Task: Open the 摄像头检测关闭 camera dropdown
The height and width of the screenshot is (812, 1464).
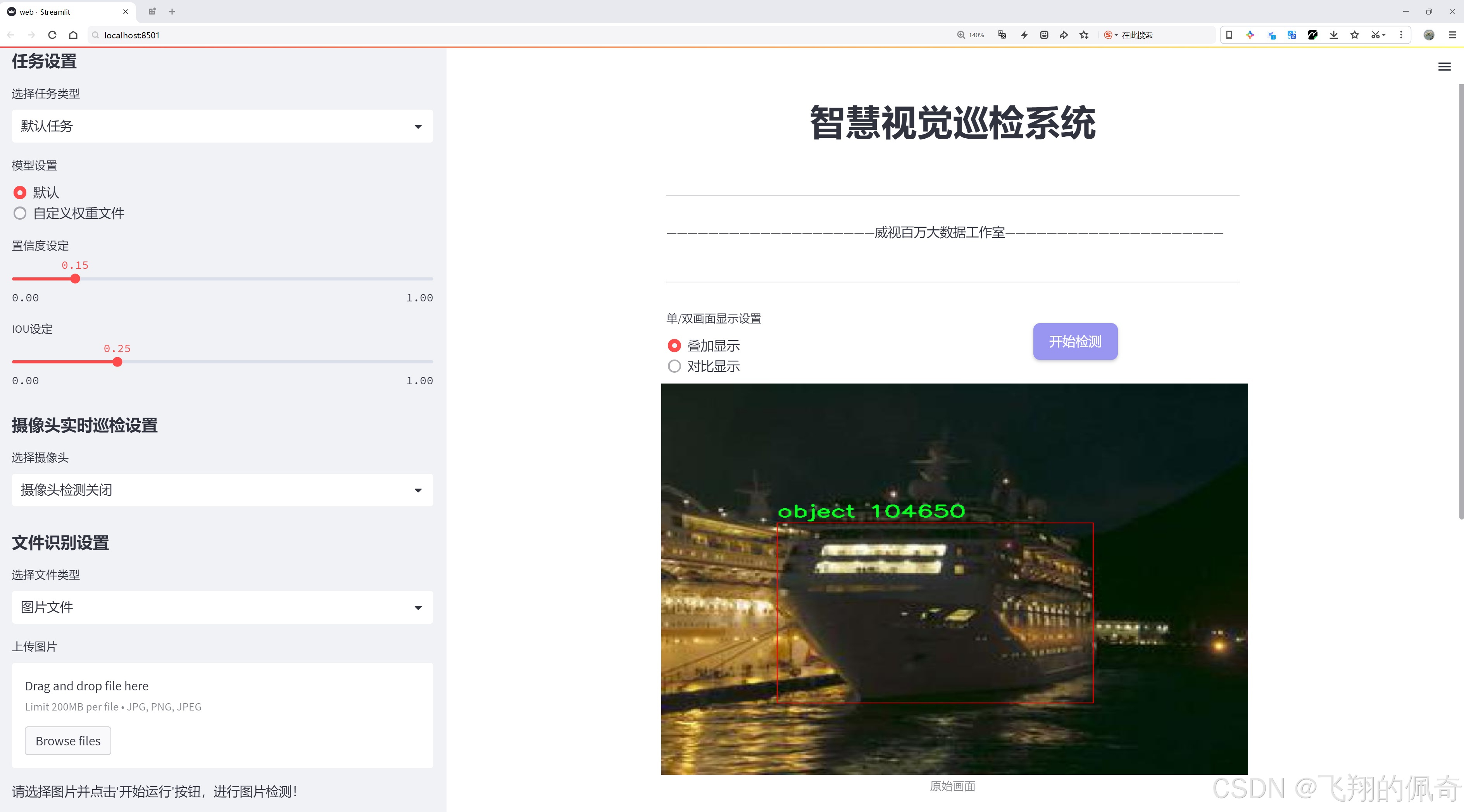Action: tap(222, 489)
